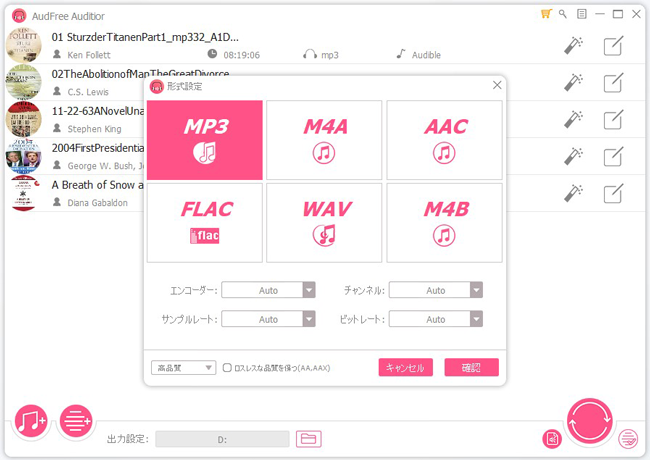Open effects wand for Diana Gabaldon track
Screen dimensions: 650x460
point(574,193)
